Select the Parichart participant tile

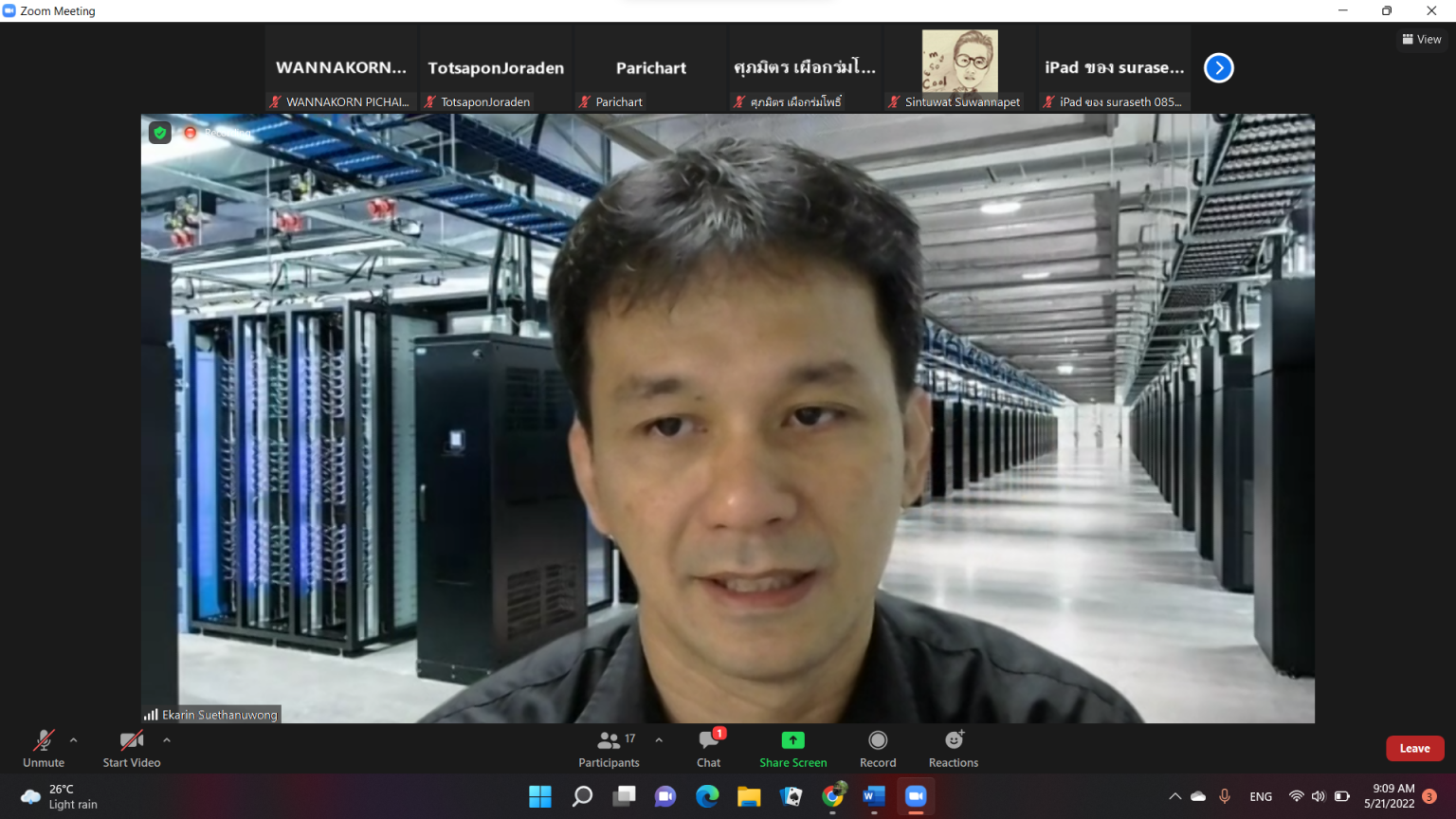click(650, 68)
